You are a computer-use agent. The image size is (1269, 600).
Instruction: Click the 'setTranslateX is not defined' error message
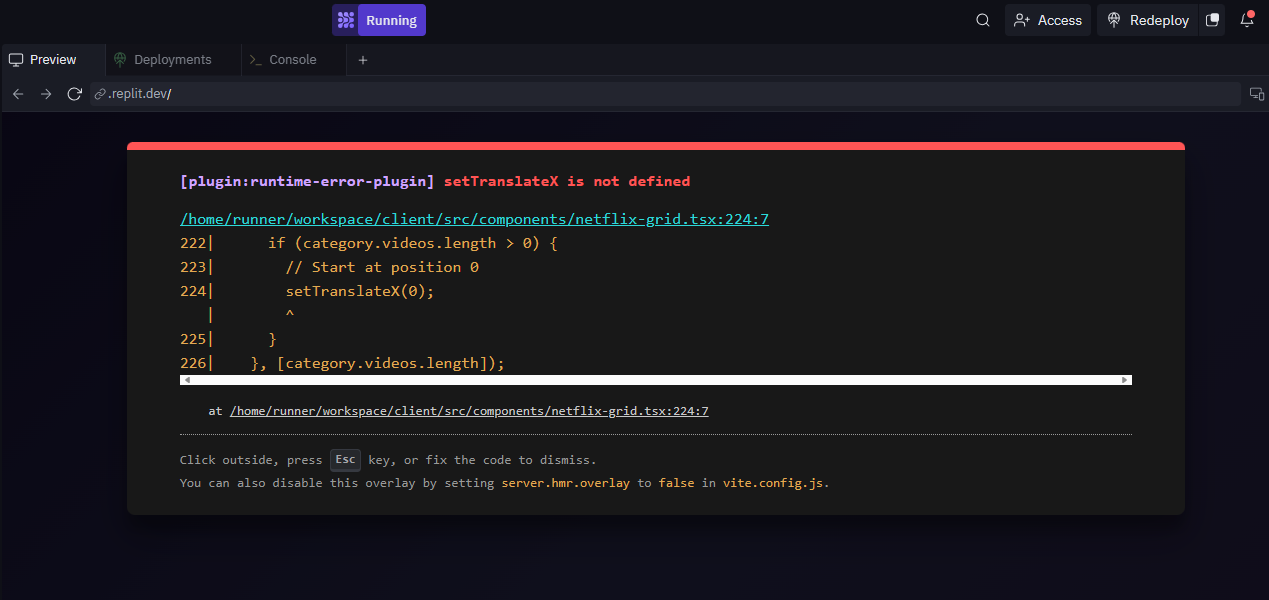coord(567,181)
